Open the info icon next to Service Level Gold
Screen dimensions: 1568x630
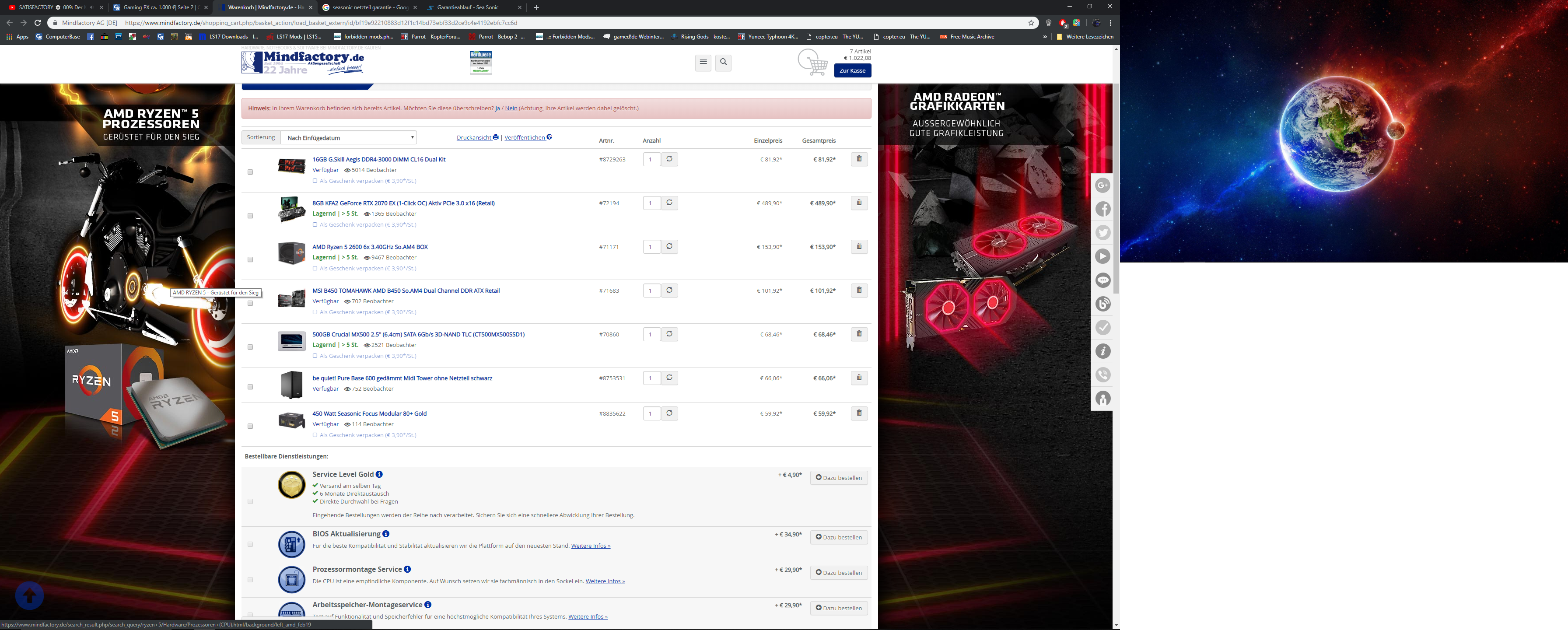[x=379, y=474]
